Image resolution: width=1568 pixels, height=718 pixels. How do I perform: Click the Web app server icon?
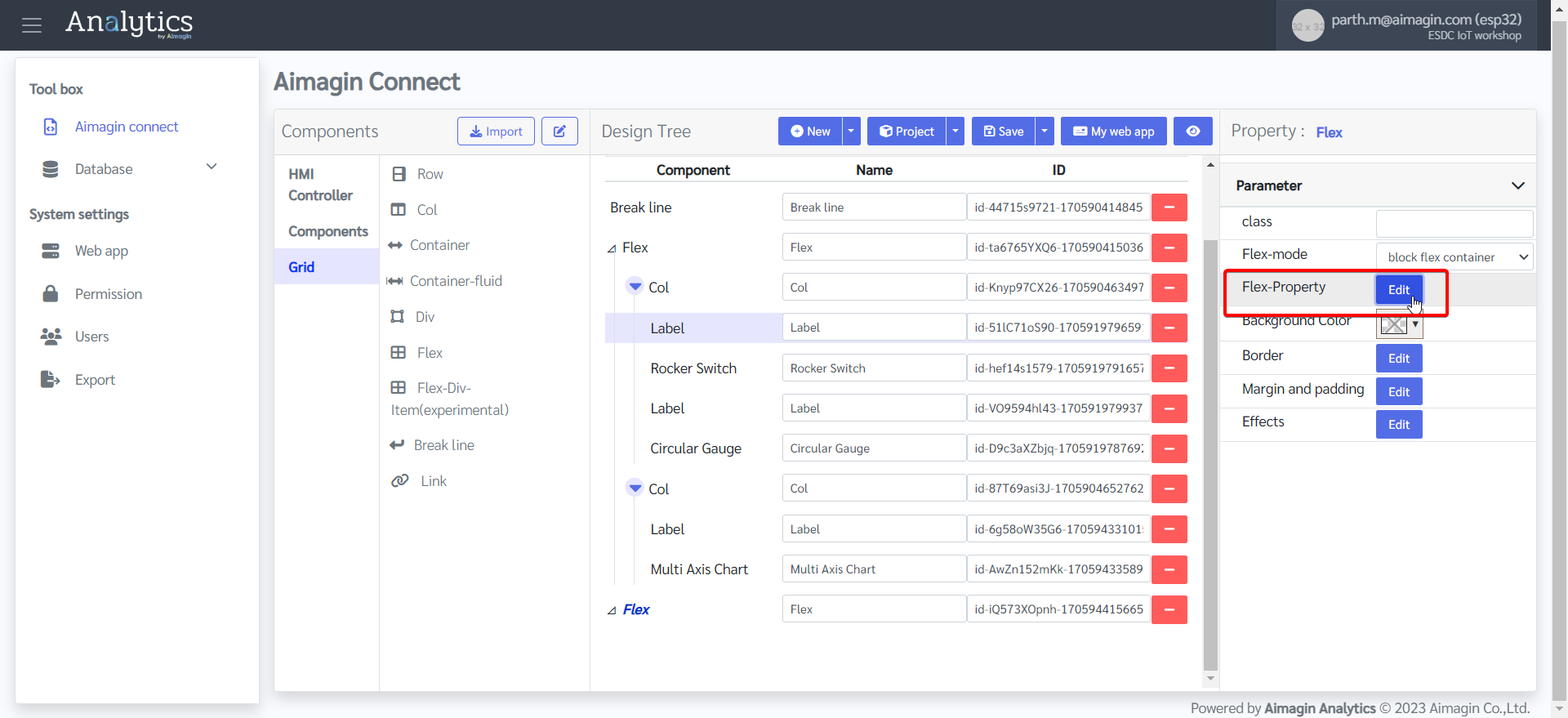coord(51,251)
